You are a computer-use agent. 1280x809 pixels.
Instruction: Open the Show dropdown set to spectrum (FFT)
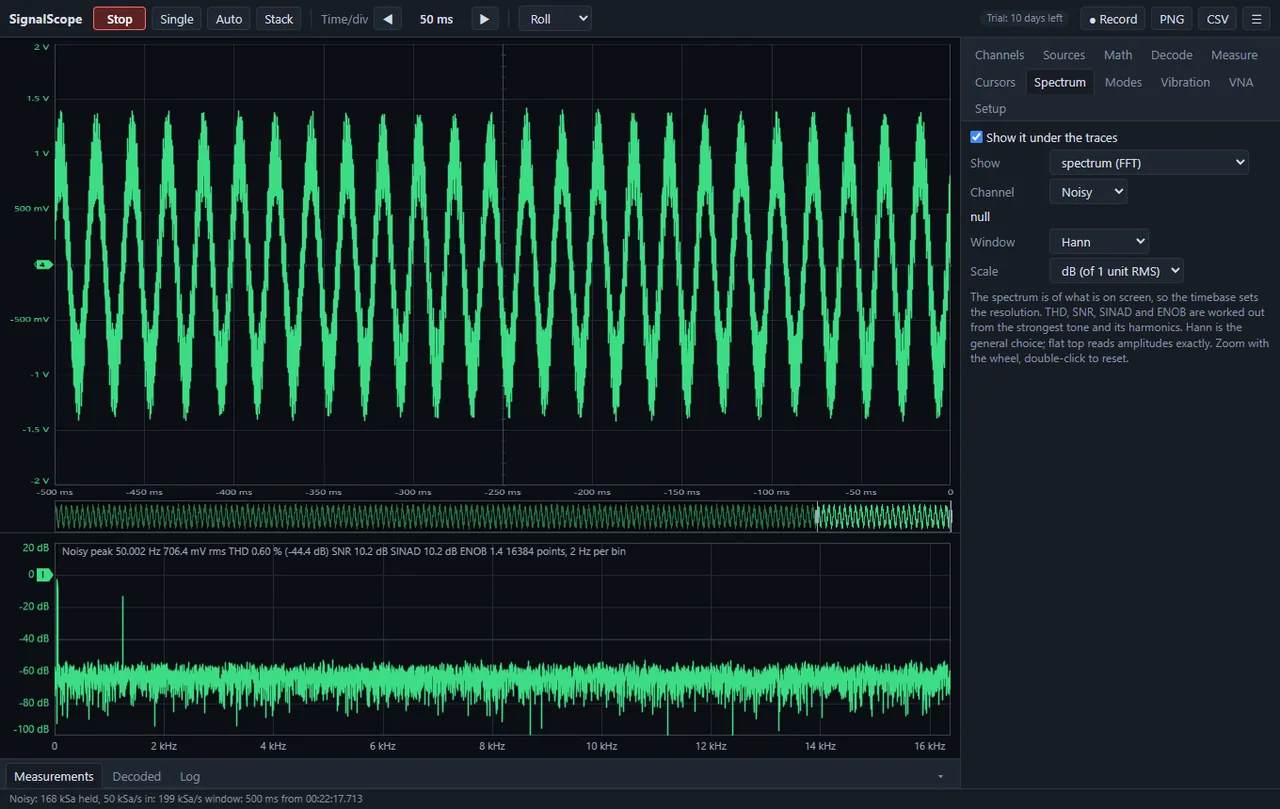1149,162
